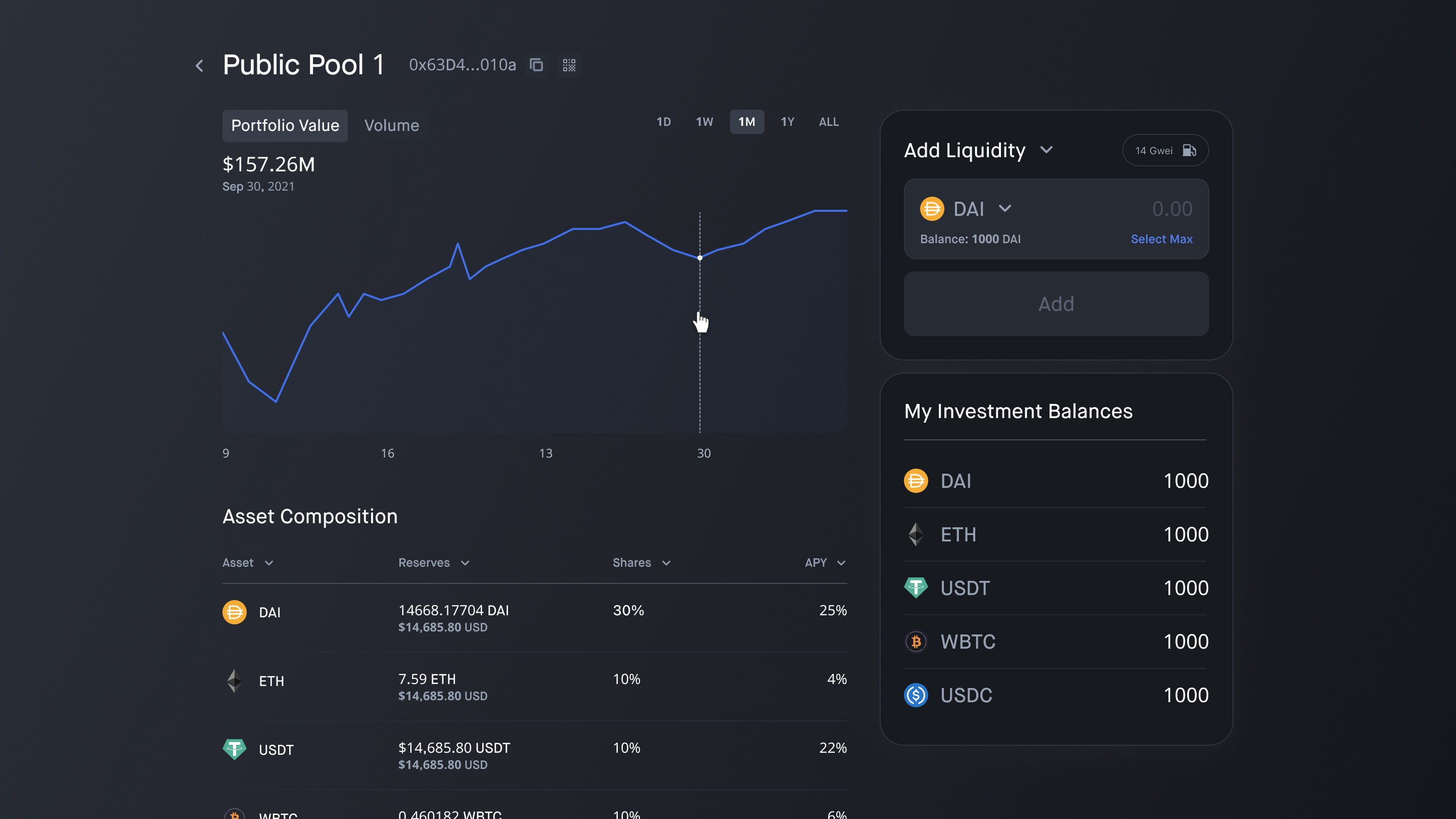Select the Portfolio Value view

point(285,125)
